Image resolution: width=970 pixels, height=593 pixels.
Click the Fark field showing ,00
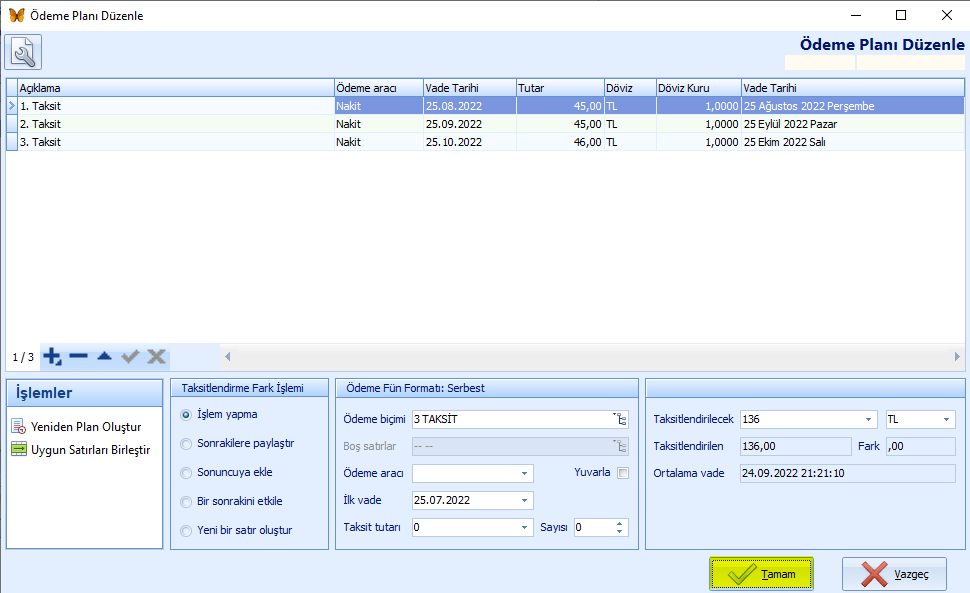click(x=921, y=446)
